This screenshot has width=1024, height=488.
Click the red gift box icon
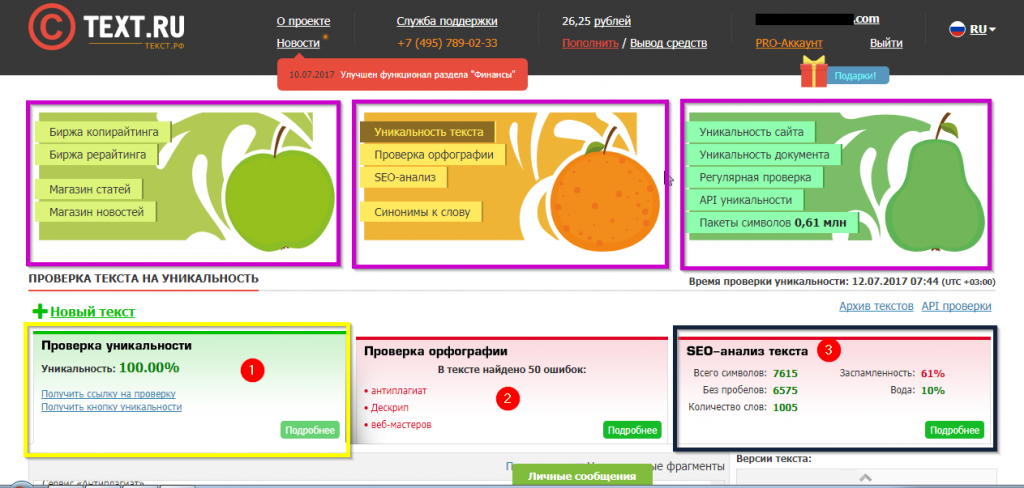coord(814,72)
